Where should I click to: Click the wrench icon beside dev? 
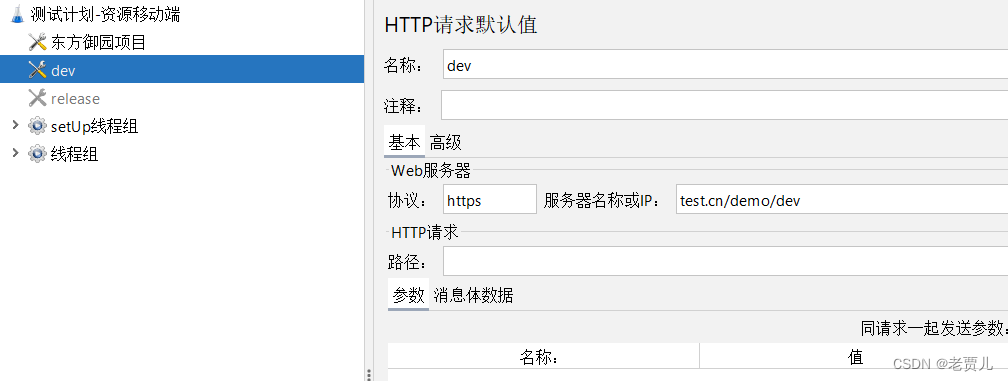[x=37, y=70]
